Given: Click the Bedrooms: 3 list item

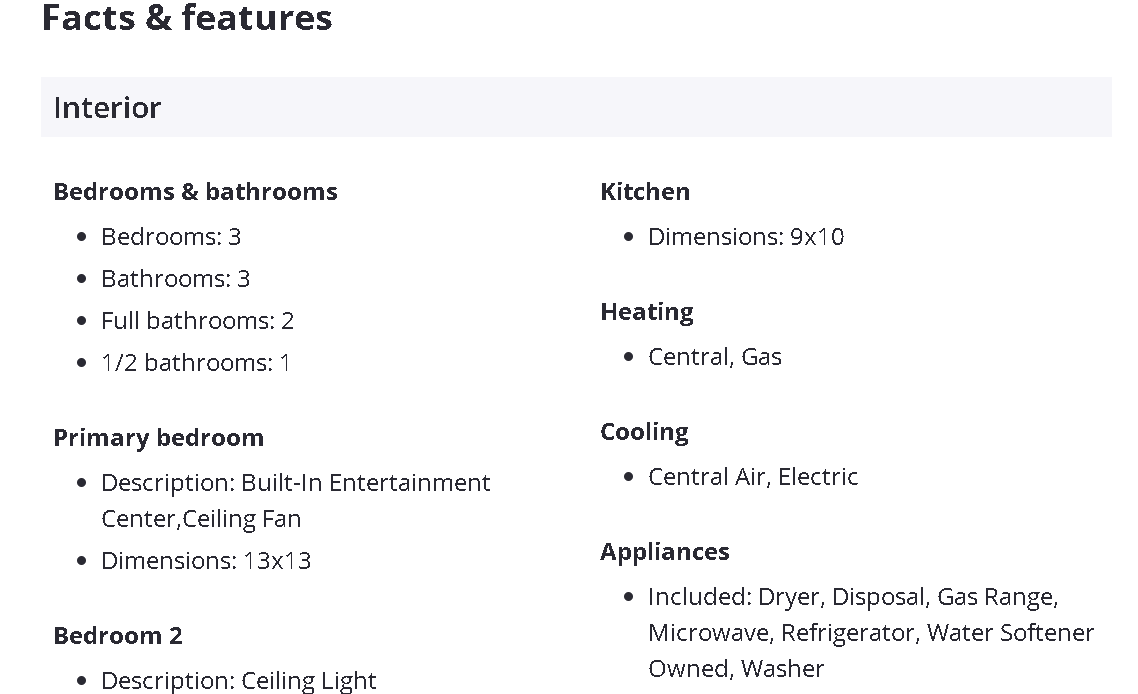Looking at the screenshot, I should [x=171, y=237].
